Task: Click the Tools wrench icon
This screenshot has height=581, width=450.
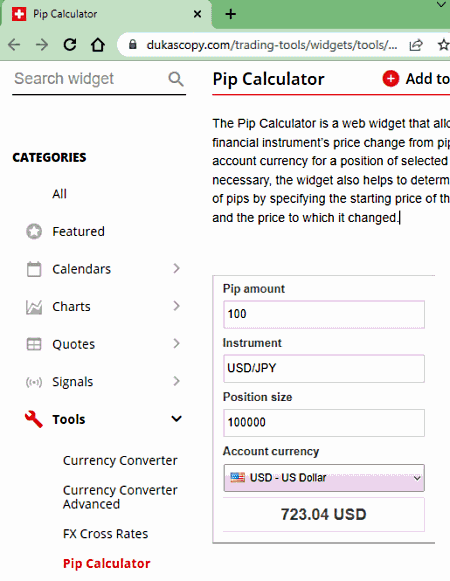Action: tap(33, 419)
